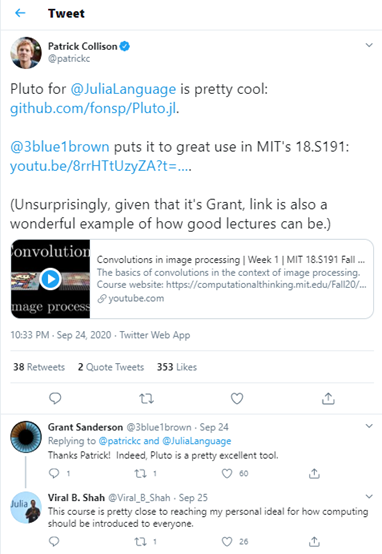382x554 pixels.
Task: View the 2 Quote Tweets
Action: [x=111, y=367]
